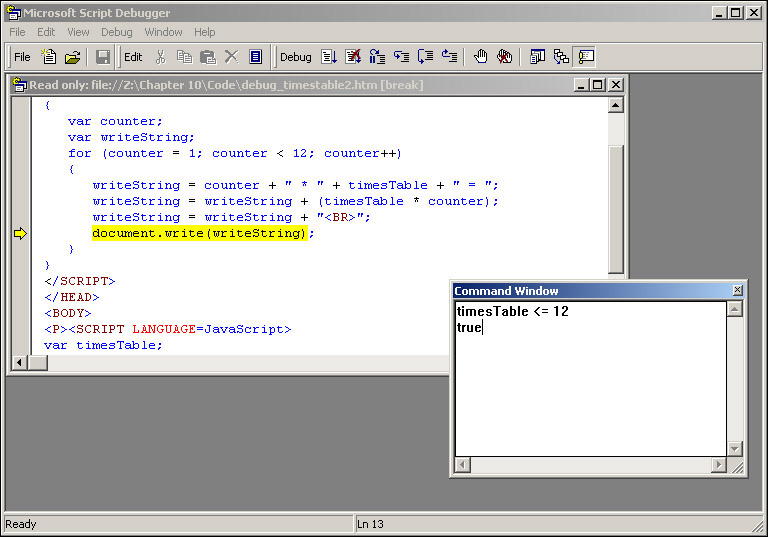The height and width of the screenshot is (537, 768).
Task: Click the highlighted document.write(writeString) line
Action: 198,233
